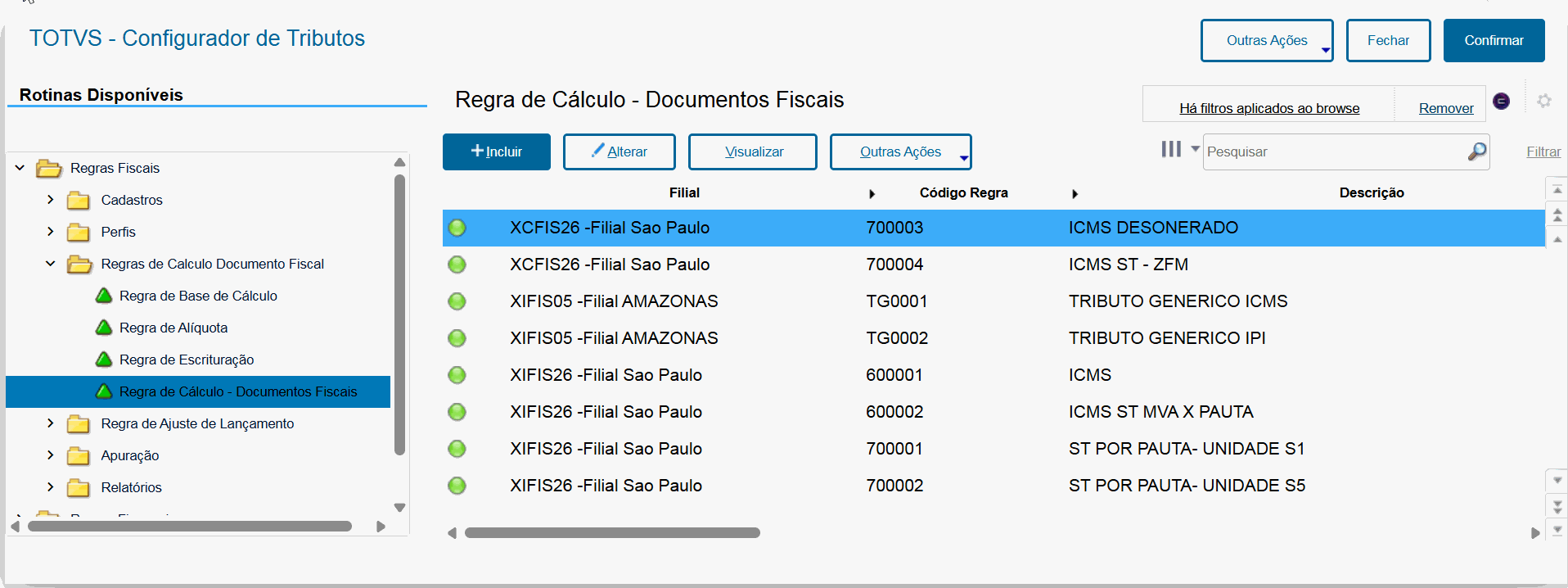Select the Regra de Alíquota triangle icon
Screen dimensions: 1568x588
pyautogui.click(x=104, y=328)
